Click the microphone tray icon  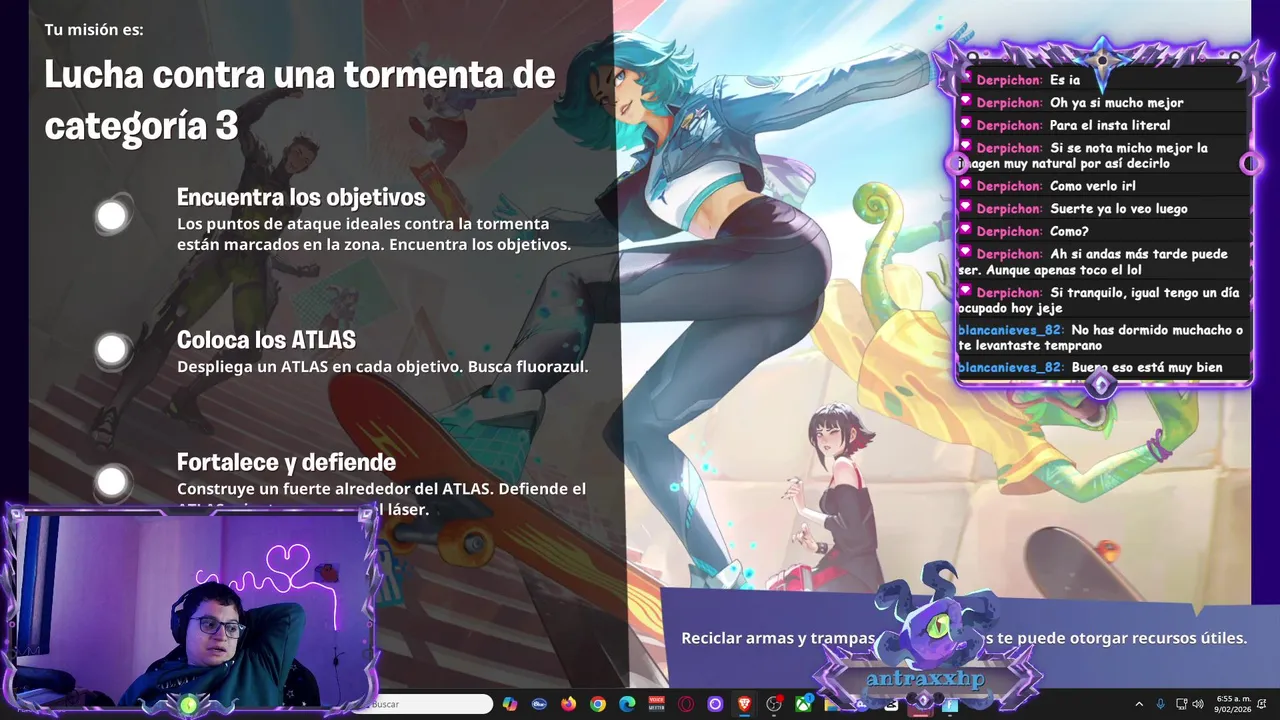click(x=1160, y=704)
